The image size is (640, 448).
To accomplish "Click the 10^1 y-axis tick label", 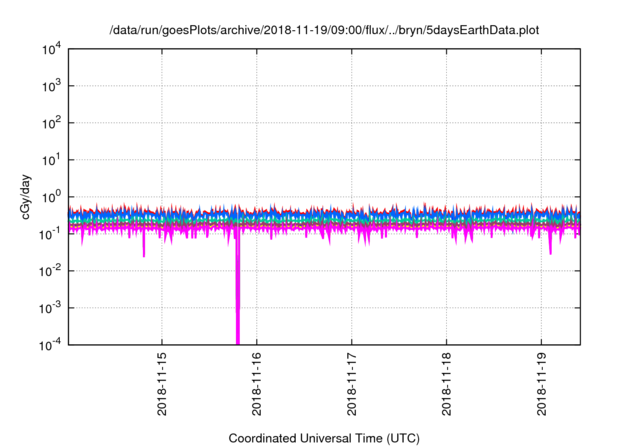I will [x=52, y=160].
